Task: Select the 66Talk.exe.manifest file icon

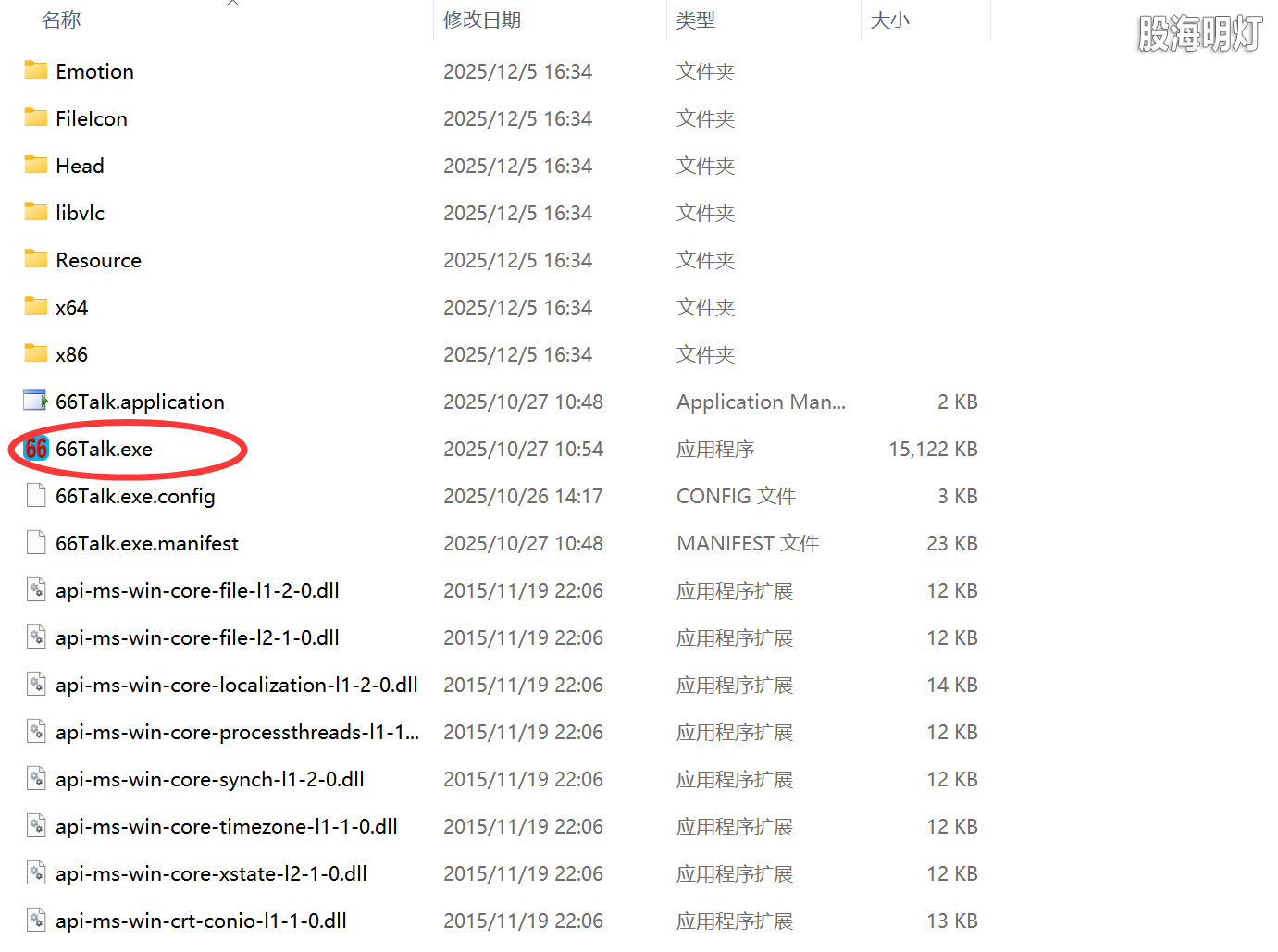Action: [36, 543]
